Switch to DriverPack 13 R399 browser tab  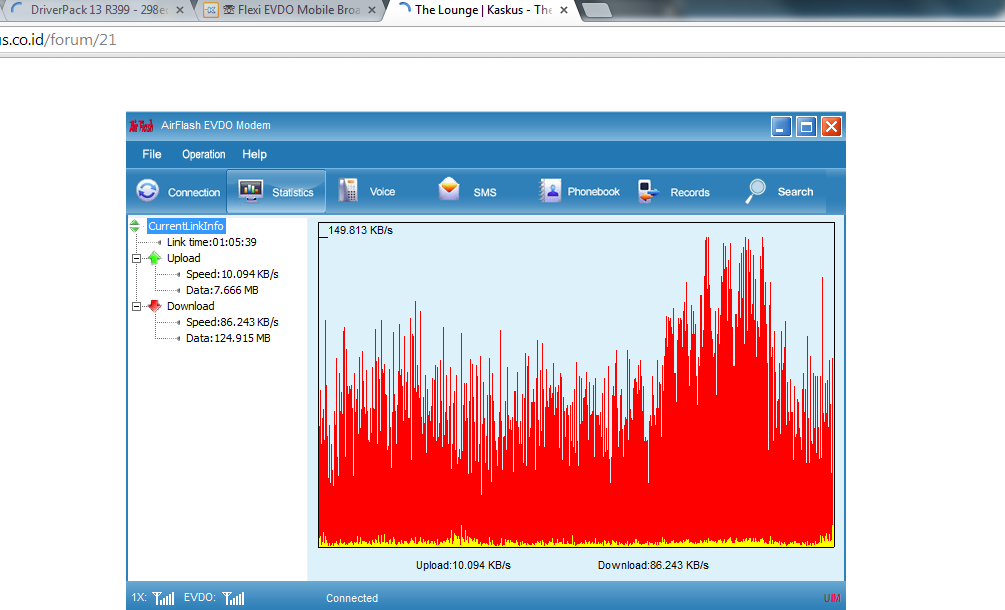[x=97, y=10]
